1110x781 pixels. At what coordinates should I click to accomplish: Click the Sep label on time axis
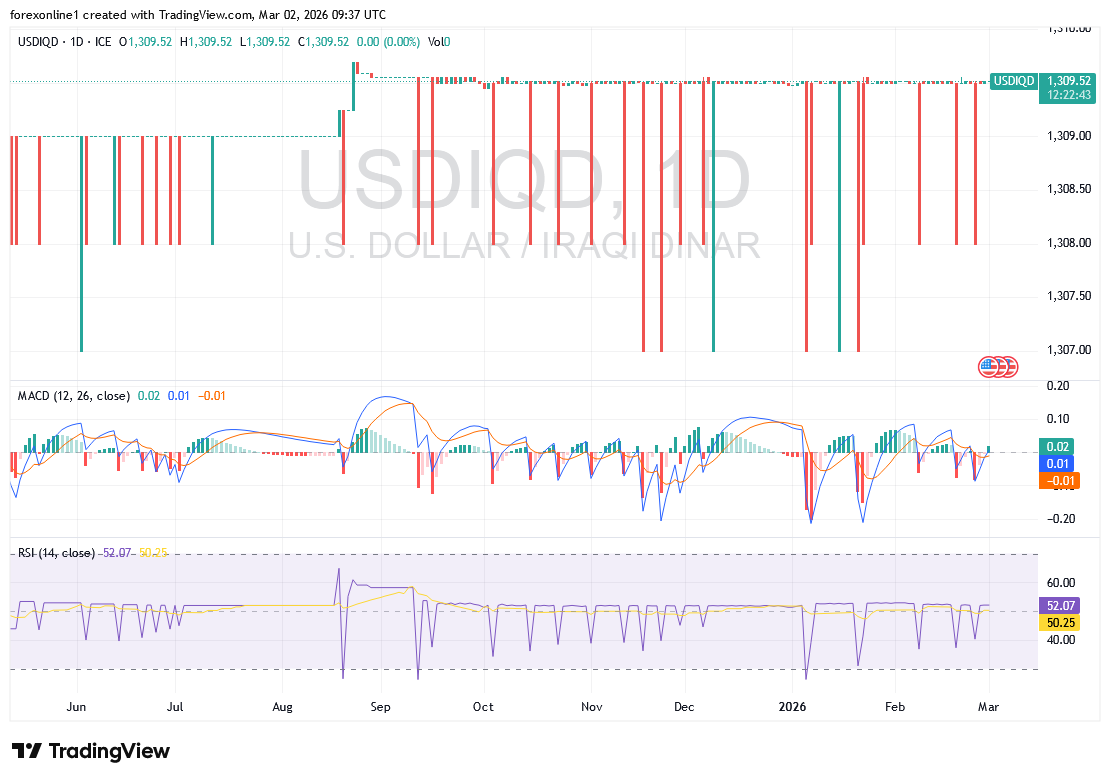[x=380, y=707]
